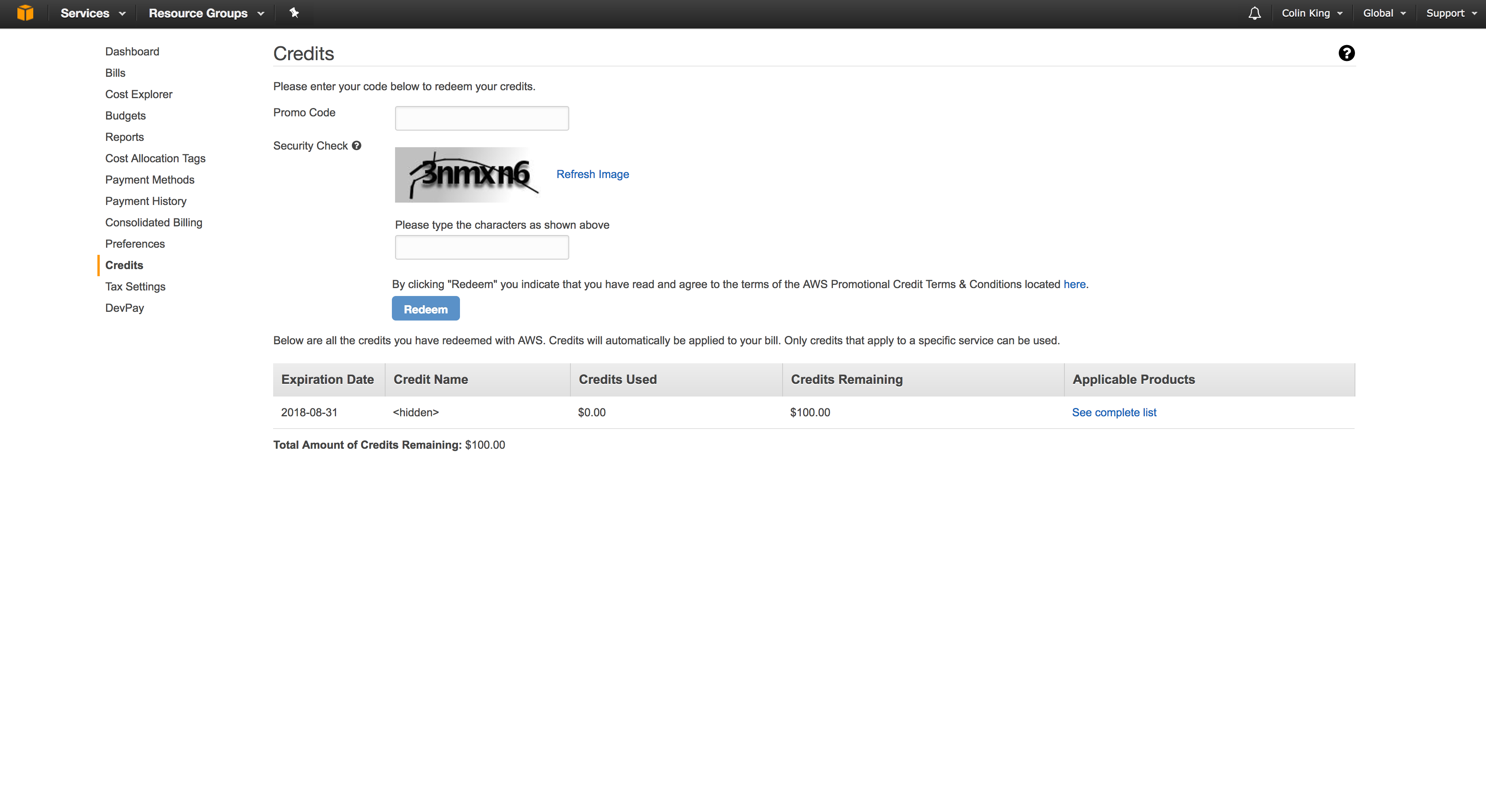The width and height of the screenshot is (1486, 812).
Task: Expand the Services dropdown menu
Action: click(x=92, y=13)
